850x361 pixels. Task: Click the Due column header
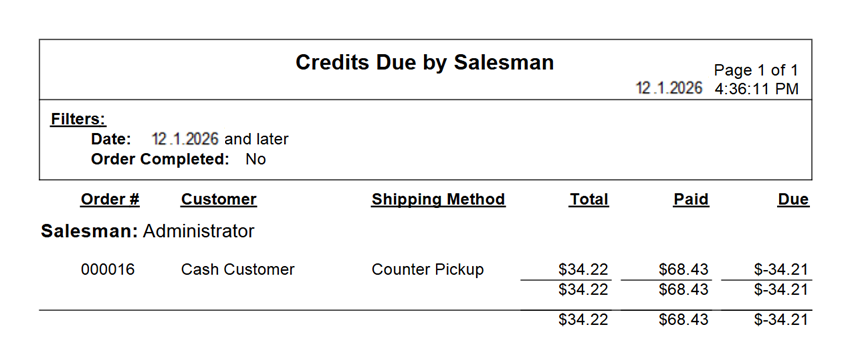[x=793, y=199]
